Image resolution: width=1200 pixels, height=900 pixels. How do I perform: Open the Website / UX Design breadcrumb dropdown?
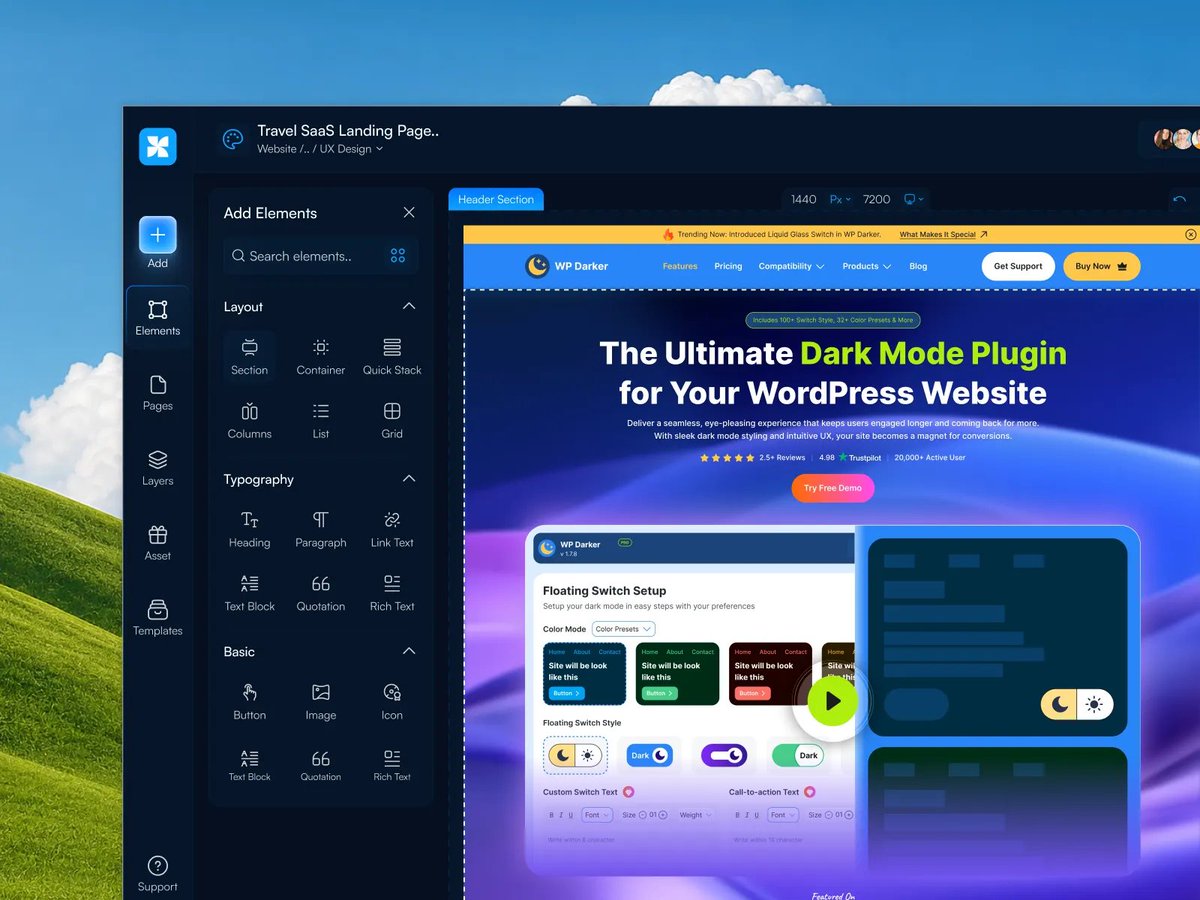[320, 149]
